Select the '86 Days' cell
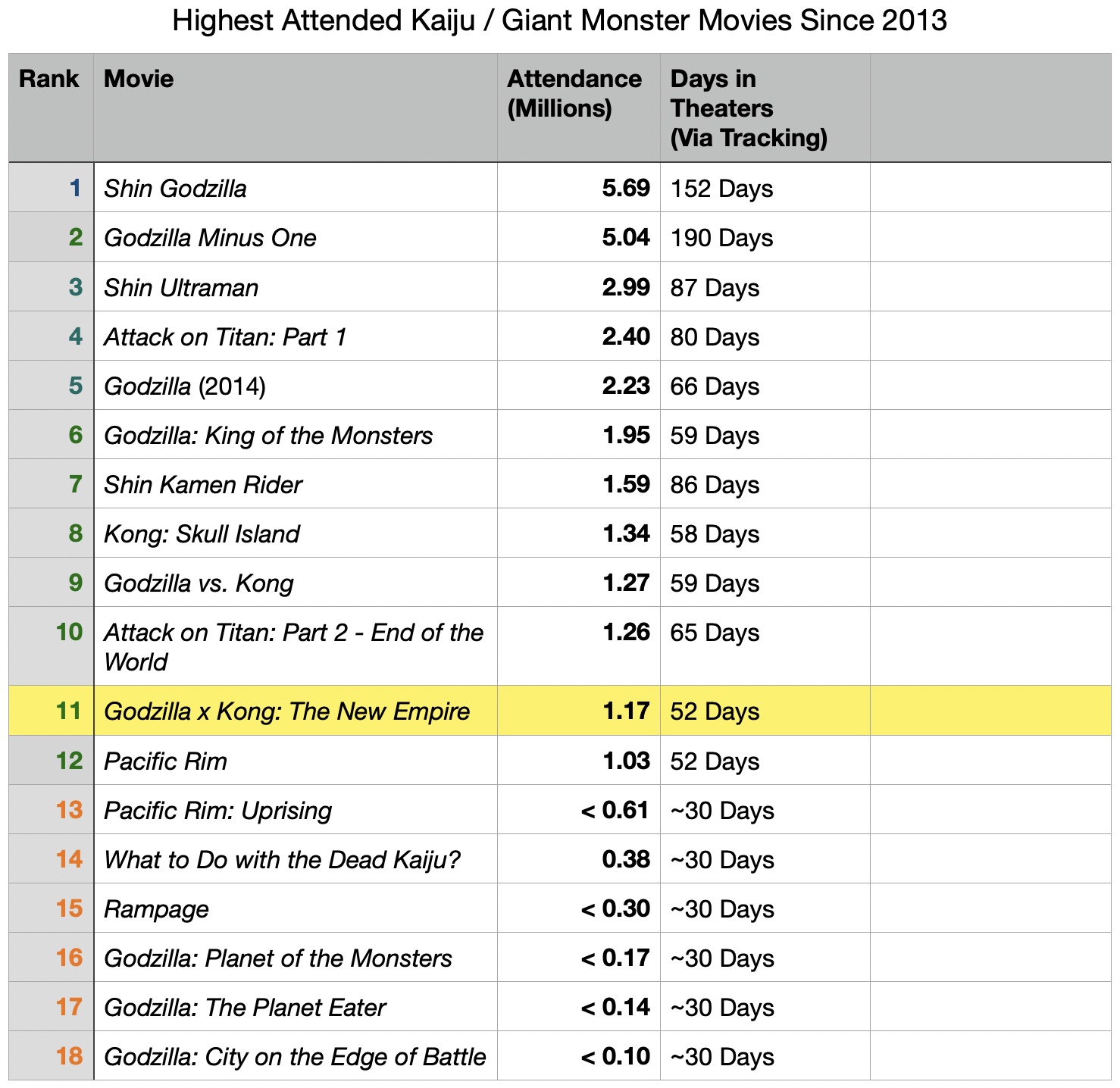Image resolution: width=1120 pixels, height=1088 pixels. coord(765,484)
